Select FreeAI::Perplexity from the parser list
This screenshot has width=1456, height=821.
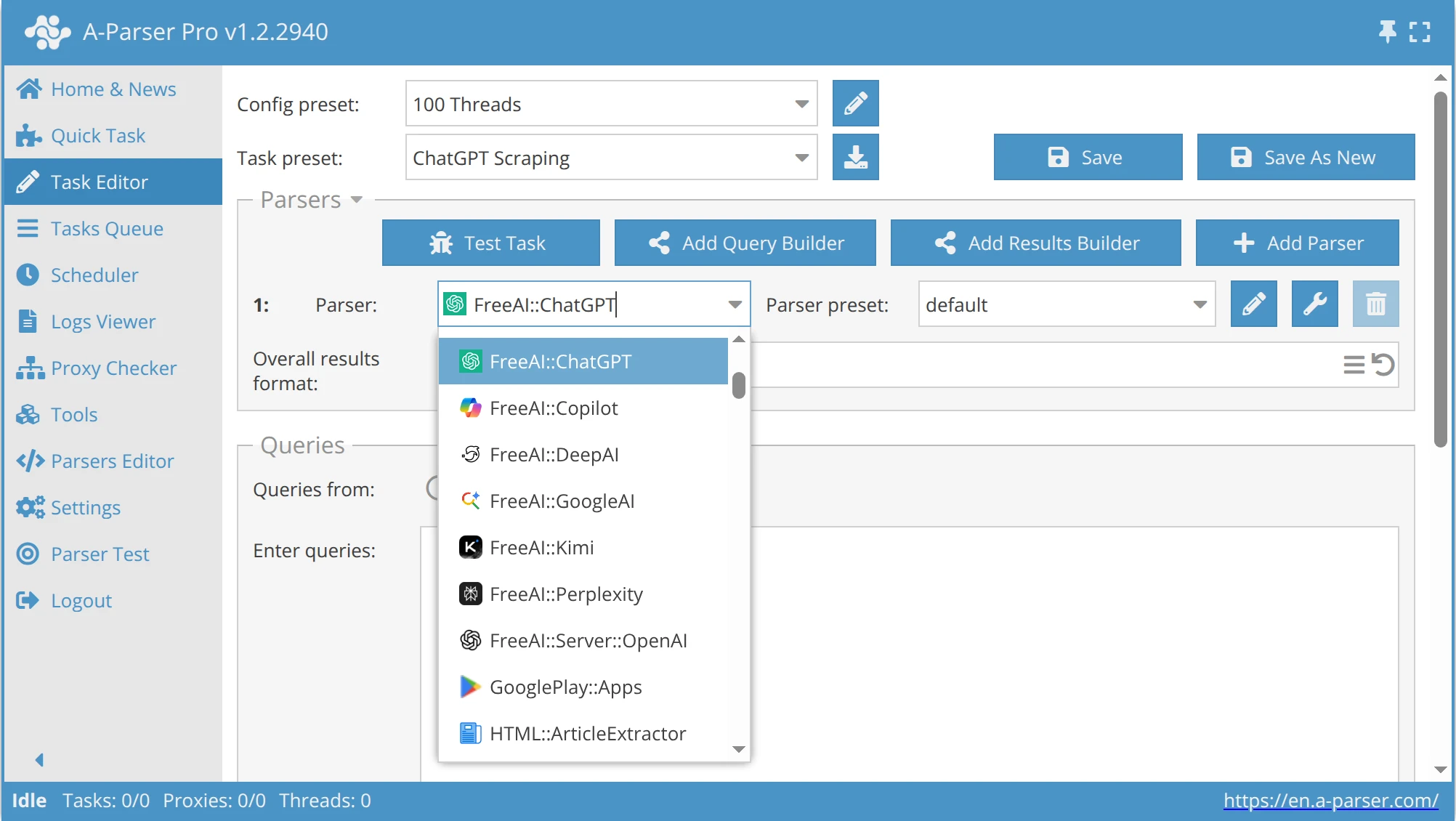click(x=566, y=594)
